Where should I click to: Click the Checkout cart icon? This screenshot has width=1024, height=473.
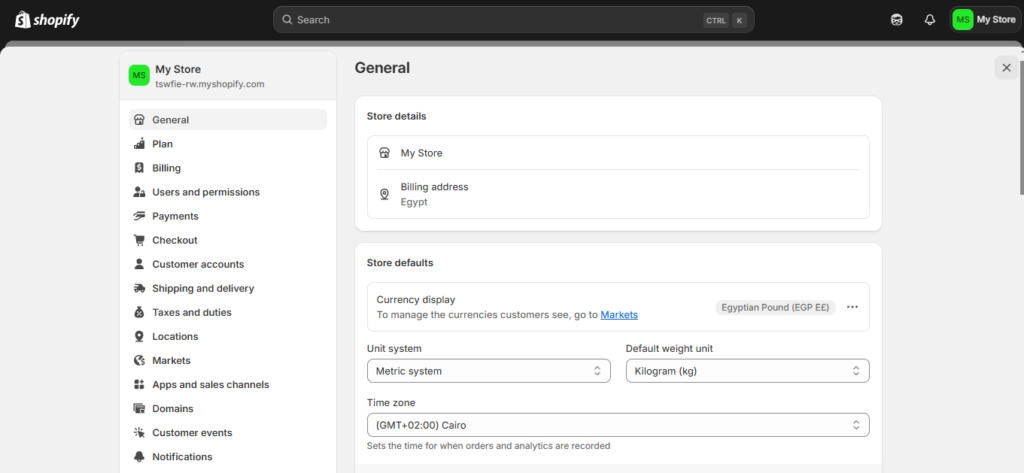[139, 240]
